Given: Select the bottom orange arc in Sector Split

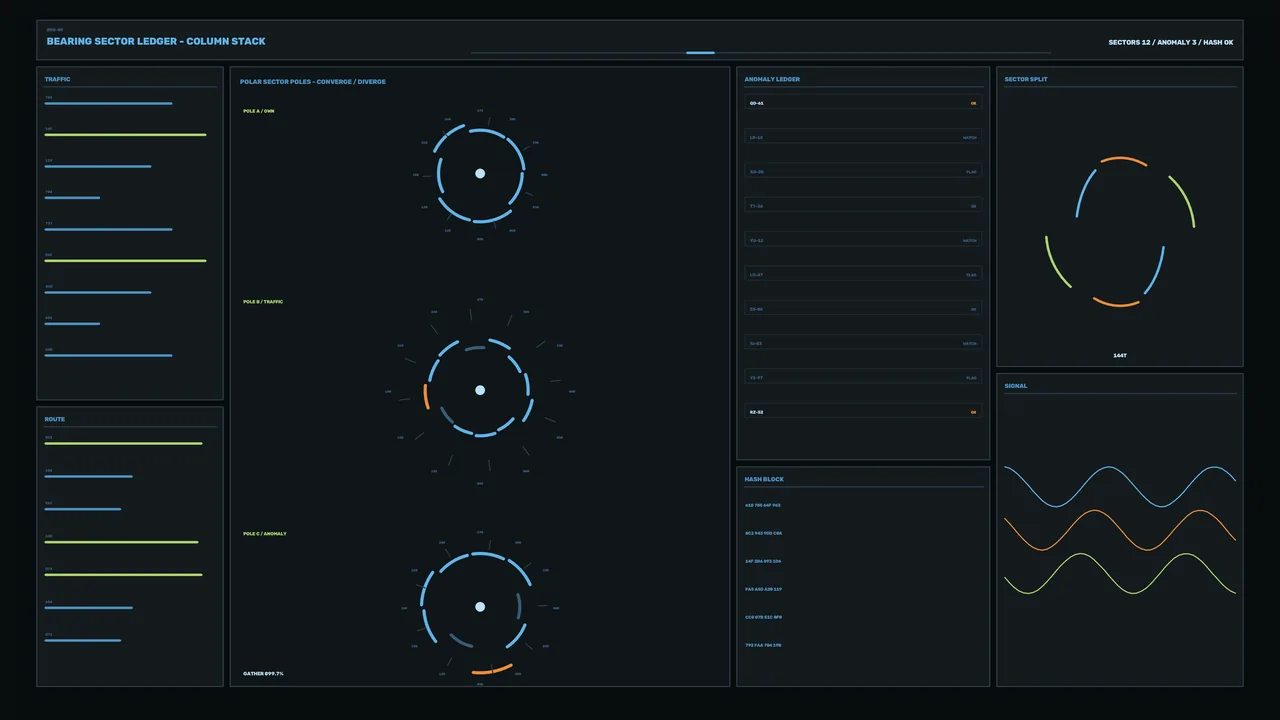Looking at the screenshot, I should click(1117, 302).
